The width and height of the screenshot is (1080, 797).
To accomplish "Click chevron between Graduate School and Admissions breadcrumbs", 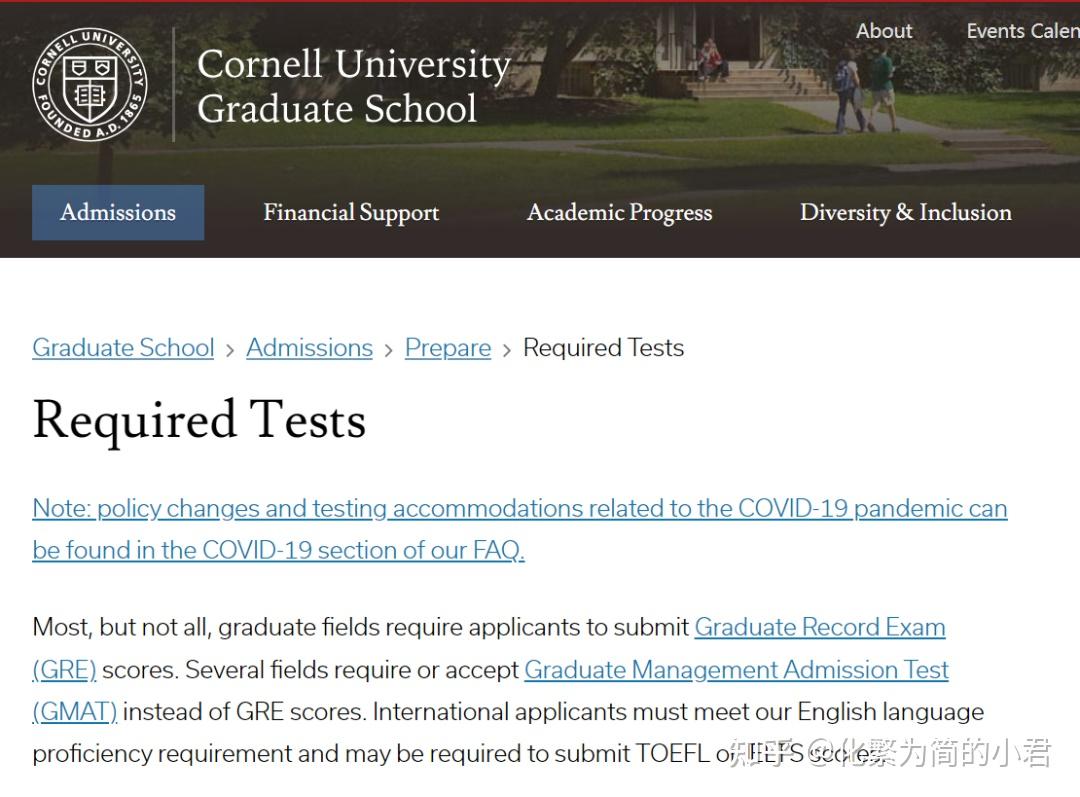I will (x=230, y=349).
